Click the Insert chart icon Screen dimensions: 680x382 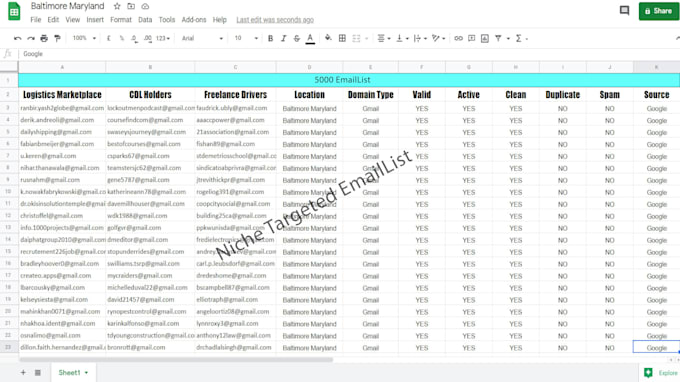[x=485, y=38]
